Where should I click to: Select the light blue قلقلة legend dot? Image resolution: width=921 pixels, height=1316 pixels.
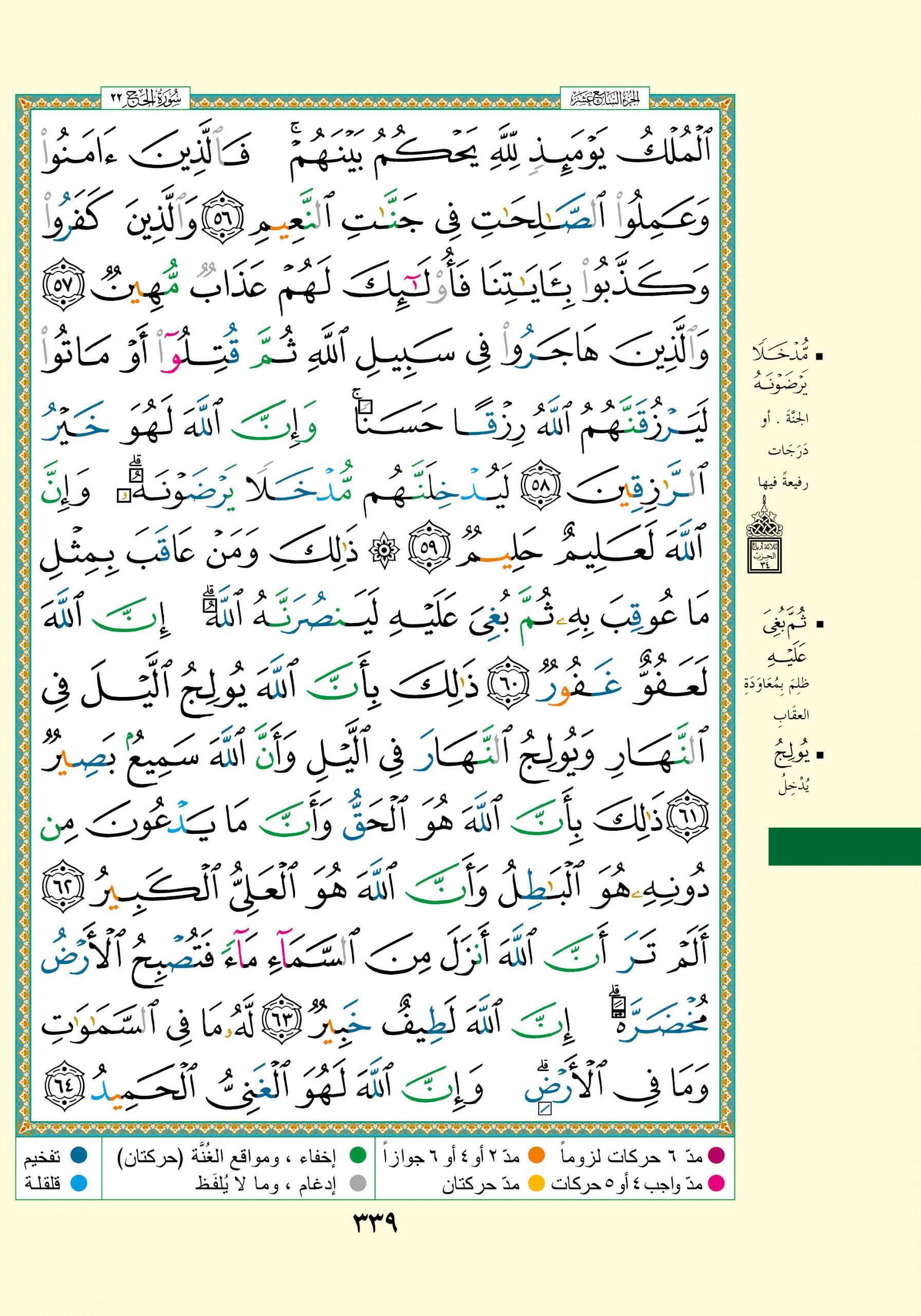[x=79, y=1182]
